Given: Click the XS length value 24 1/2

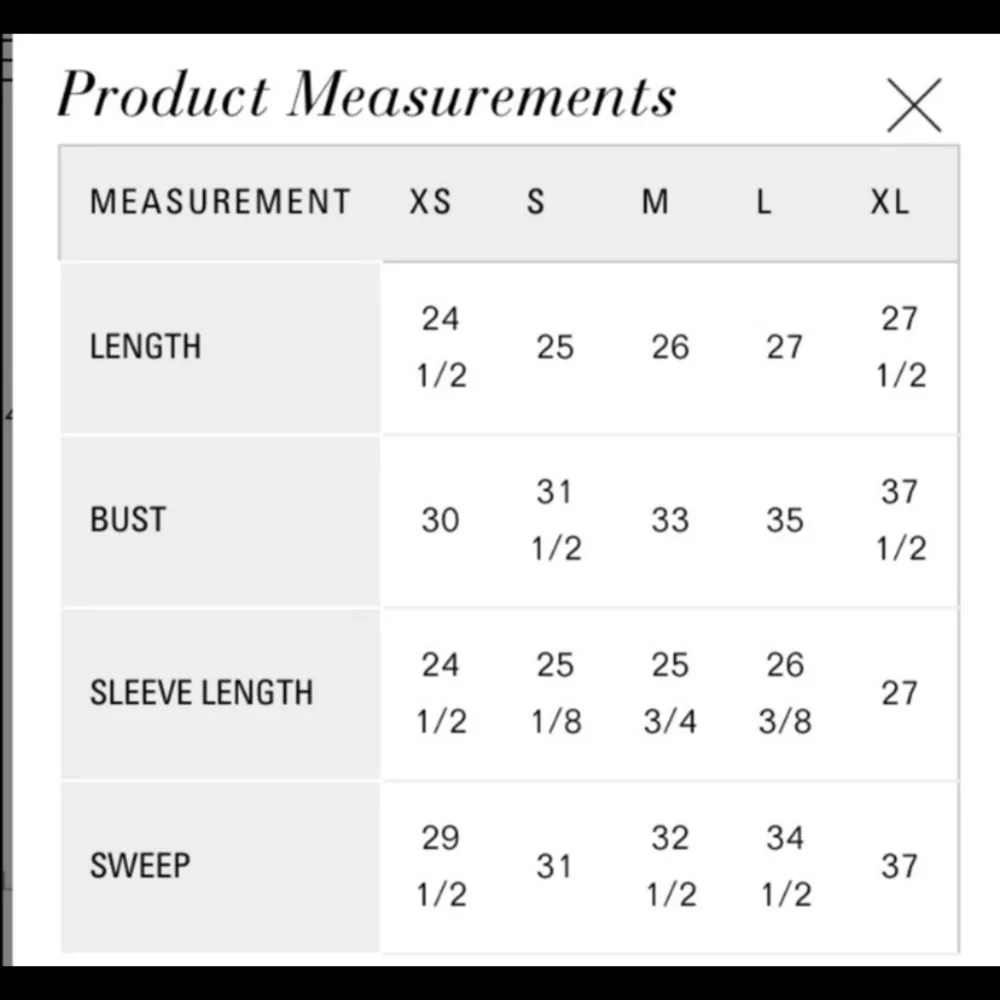Looking at the screenshot, I should click(441, 347).
